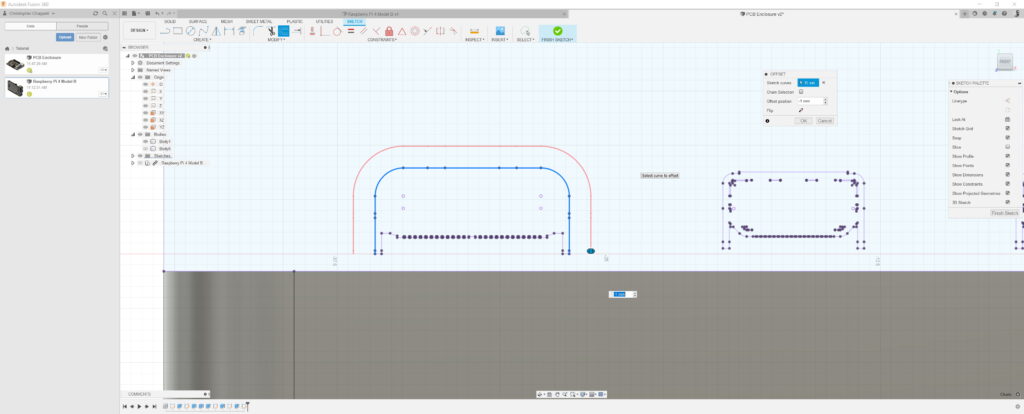Click the Linetype icon in Sketch Palette
Image resolution: width=1024 pixels, height=414 pixels.
1007,101
